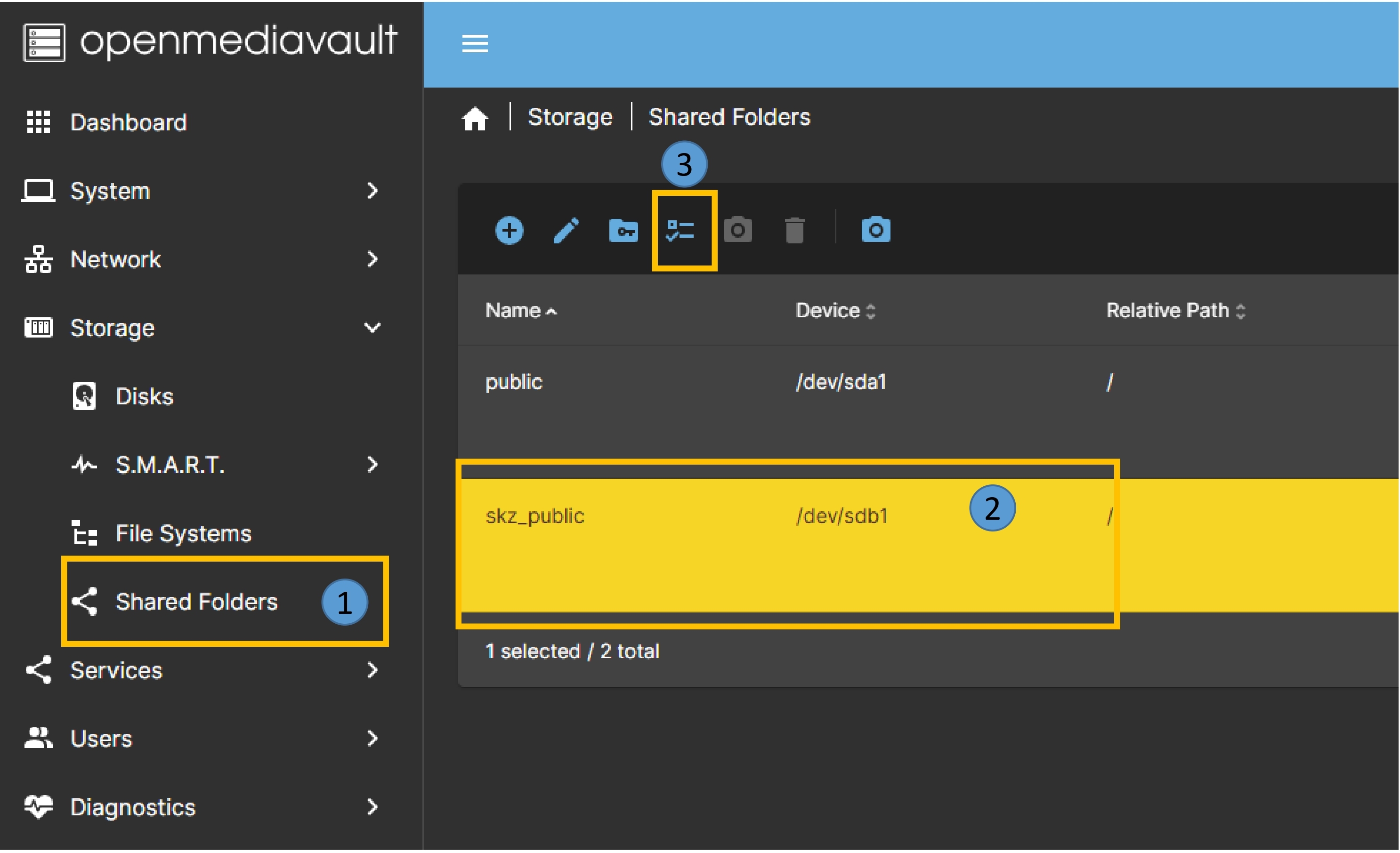Image resolution: width=1400 pixels, height=853 pixels.
Task: Open the System menu label
Action: 110,192
